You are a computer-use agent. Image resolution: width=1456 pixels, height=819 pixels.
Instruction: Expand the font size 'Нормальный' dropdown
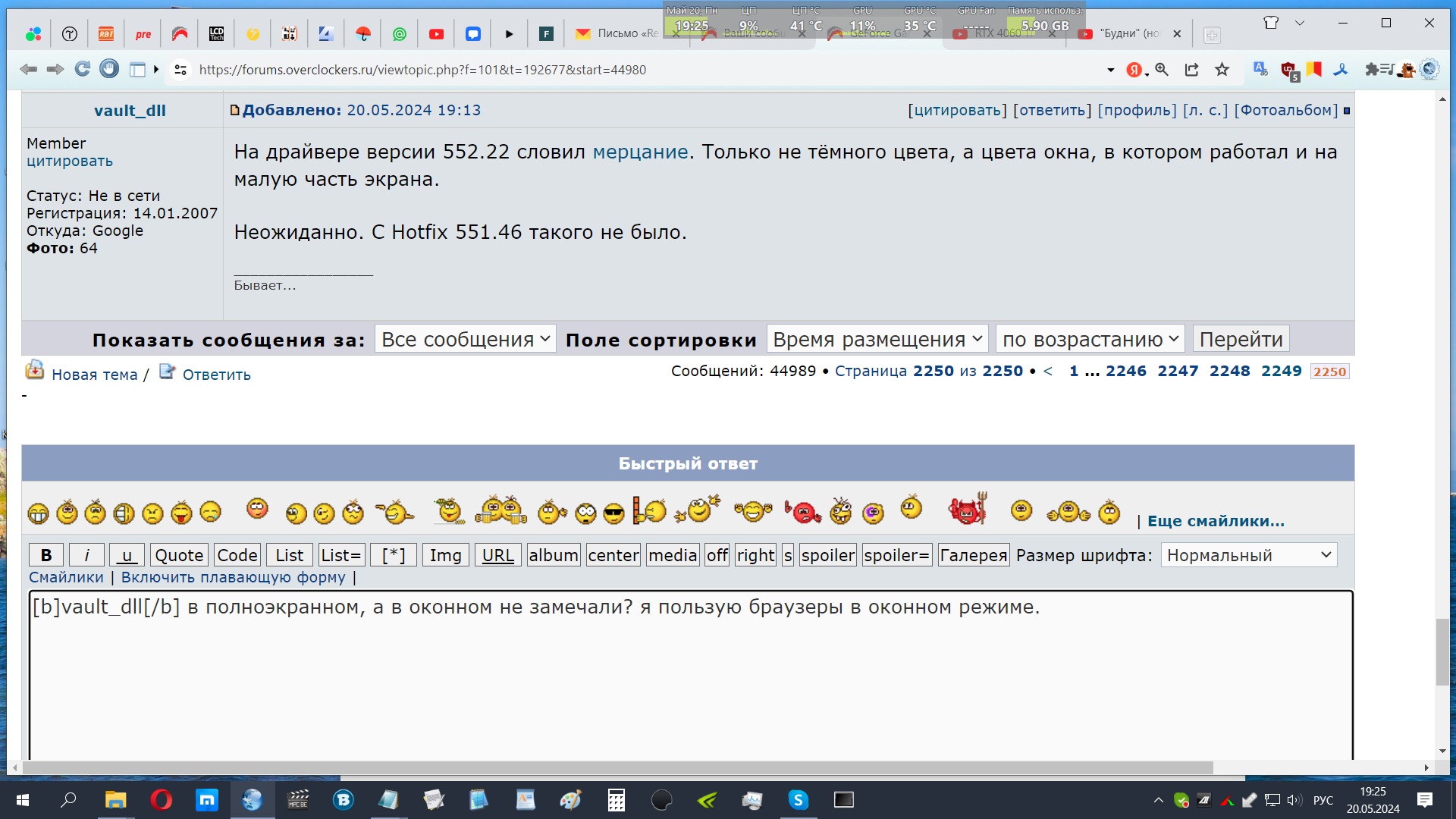pos(1248,555)
